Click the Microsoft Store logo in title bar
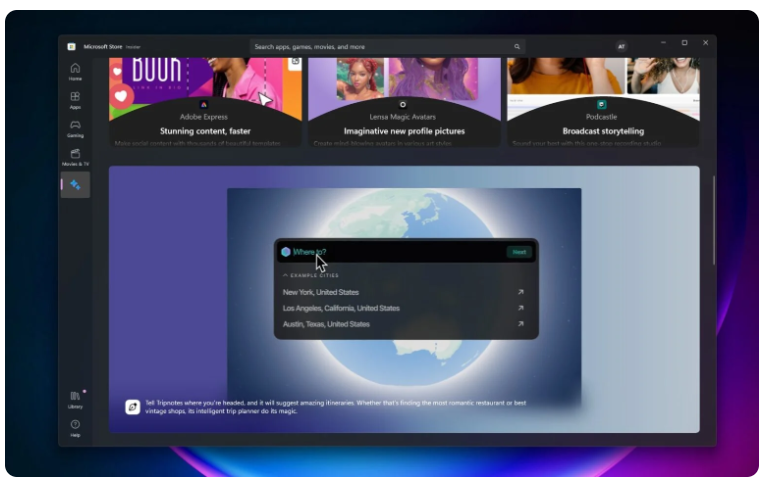Viewport: 764px width, 488px height. click(72, 46)
